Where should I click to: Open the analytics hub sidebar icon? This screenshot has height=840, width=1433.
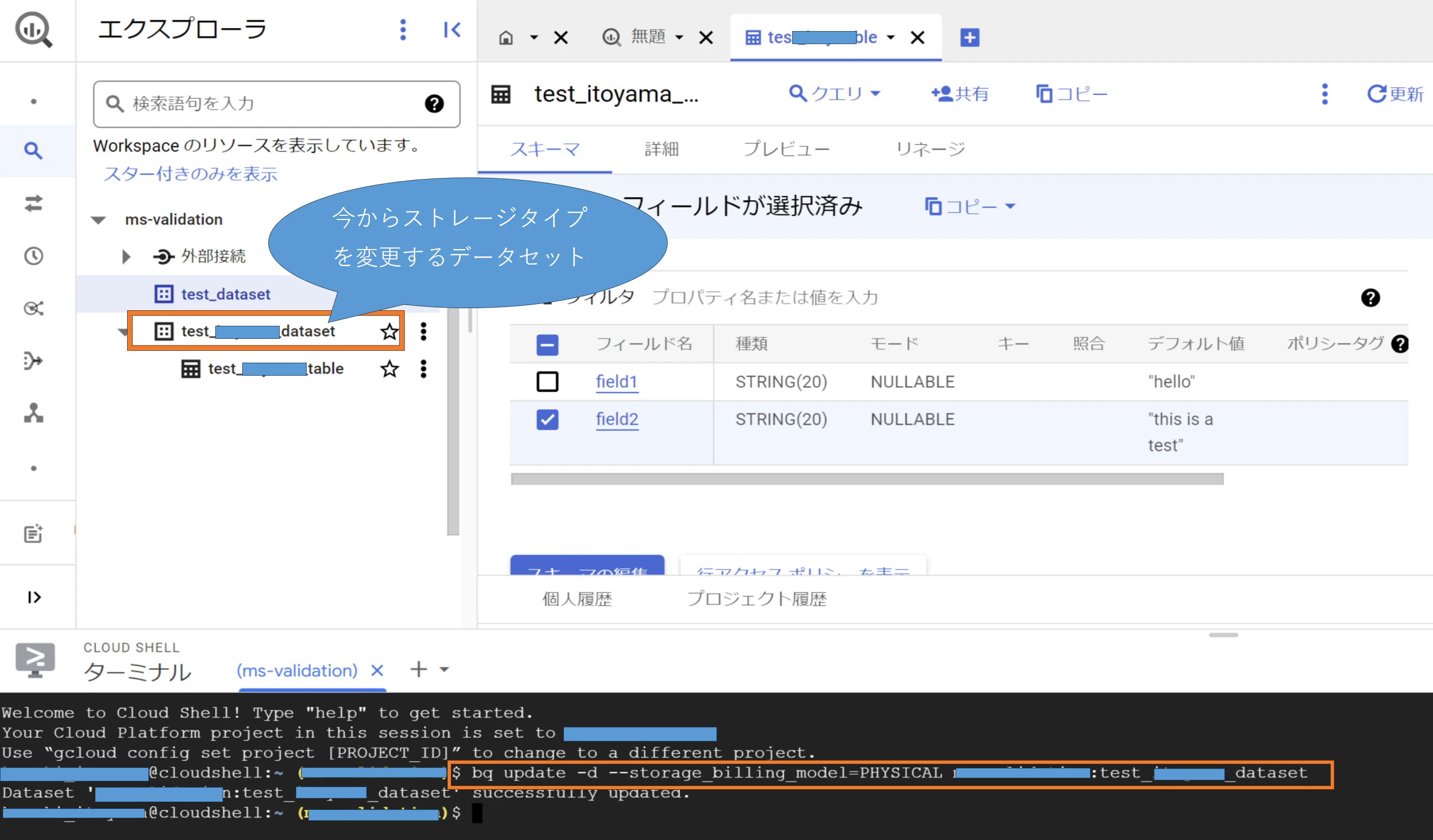tap(34, 308)
